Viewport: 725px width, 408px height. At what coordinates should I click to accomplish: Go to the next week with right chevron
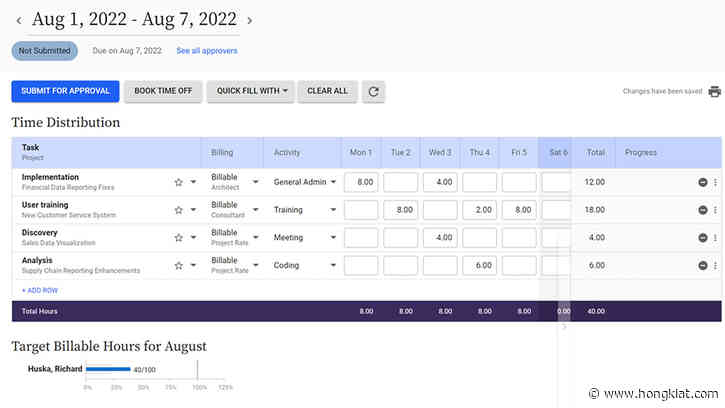click(250, 20)
